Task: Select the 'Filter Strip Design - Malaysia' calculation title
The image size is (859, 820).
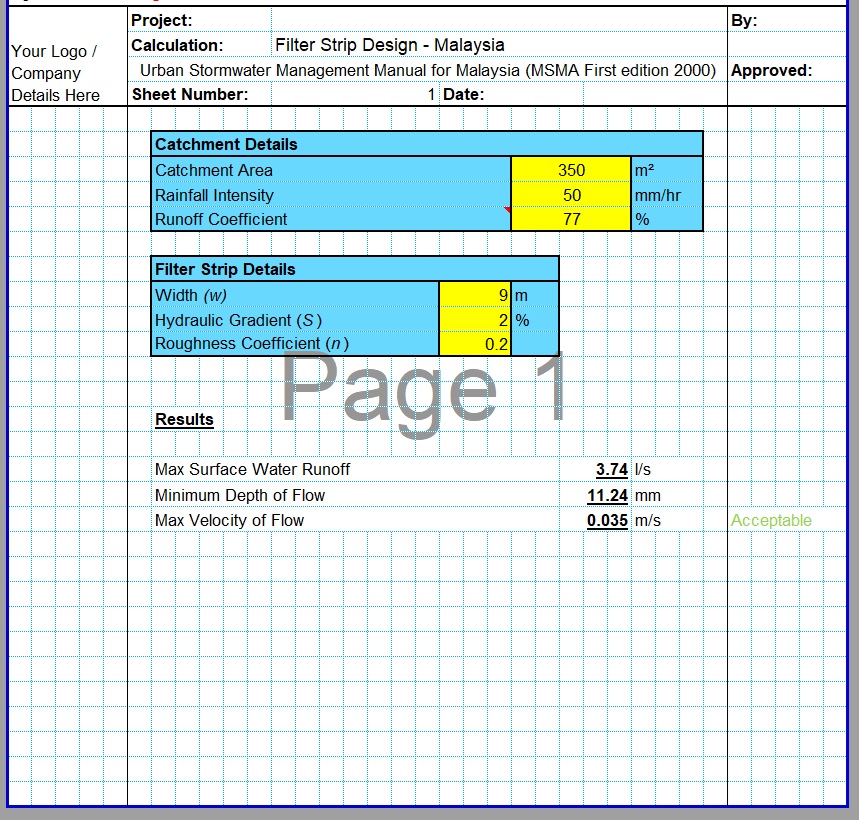Action: (389, 45)
